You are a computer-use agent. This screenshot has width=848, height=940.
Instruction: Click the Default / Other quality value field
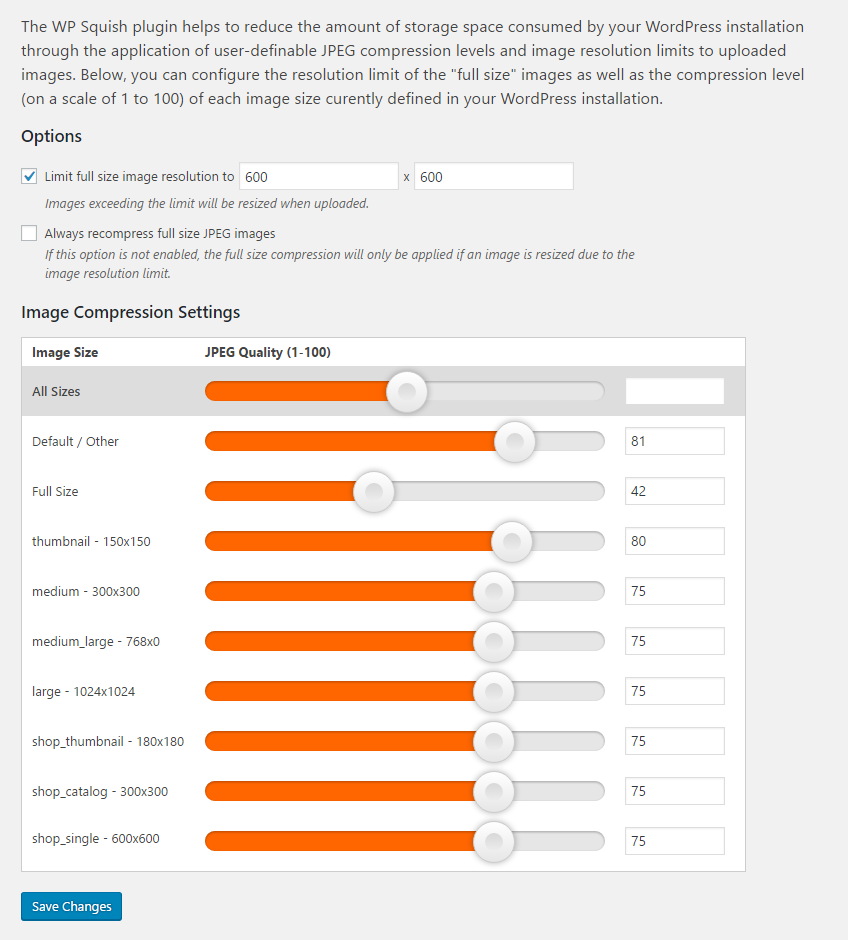674,441
